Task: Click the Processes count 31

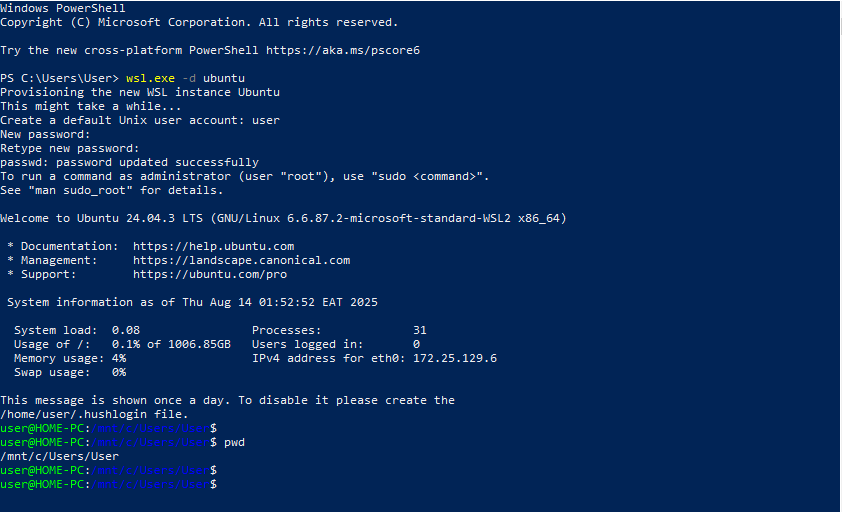Action: (x=419, y=330)
